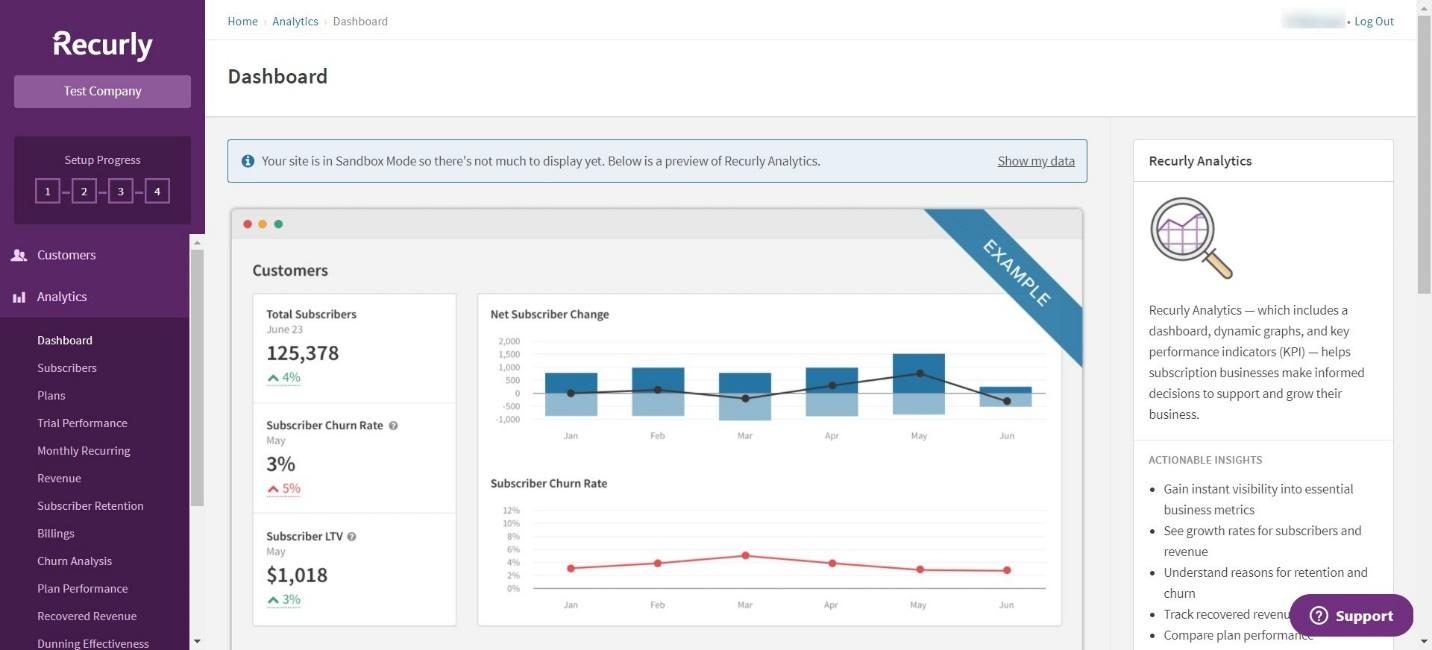Go to Analytics breadcrumb link
1432x650 pixels.
coord(295,21)
